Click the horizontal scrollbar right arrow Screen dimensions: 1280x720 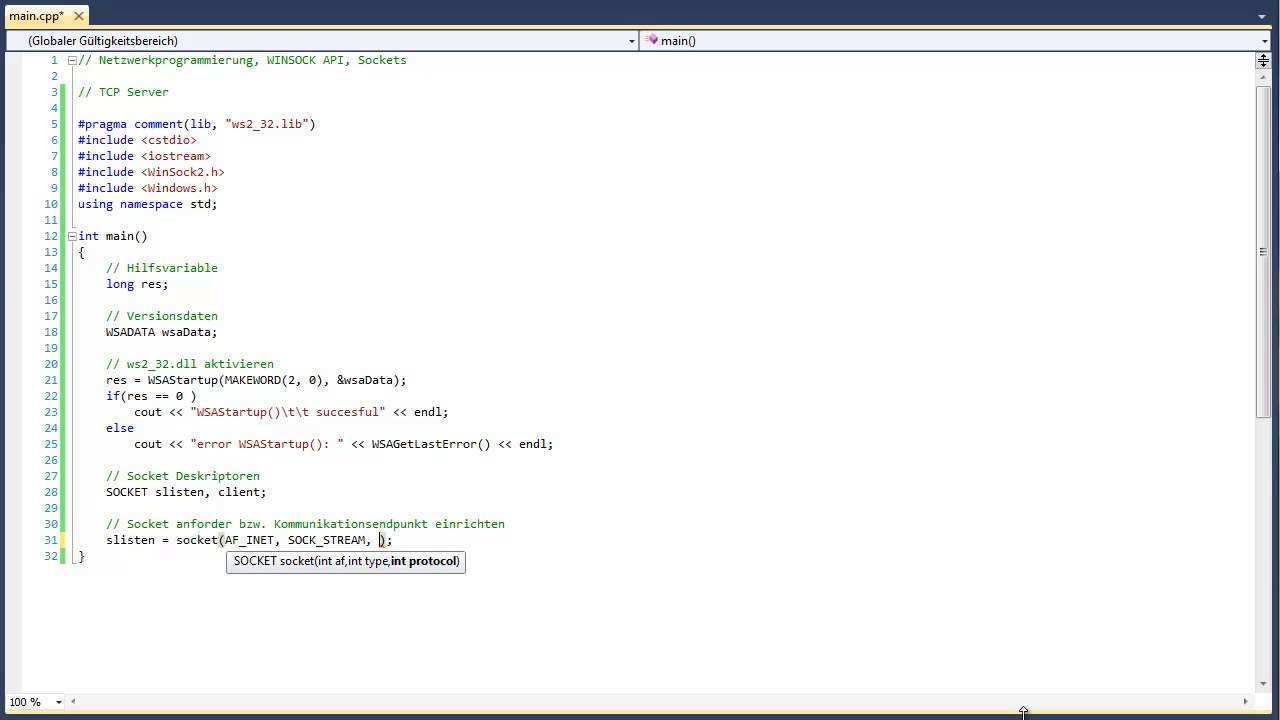pos(1245,701)
